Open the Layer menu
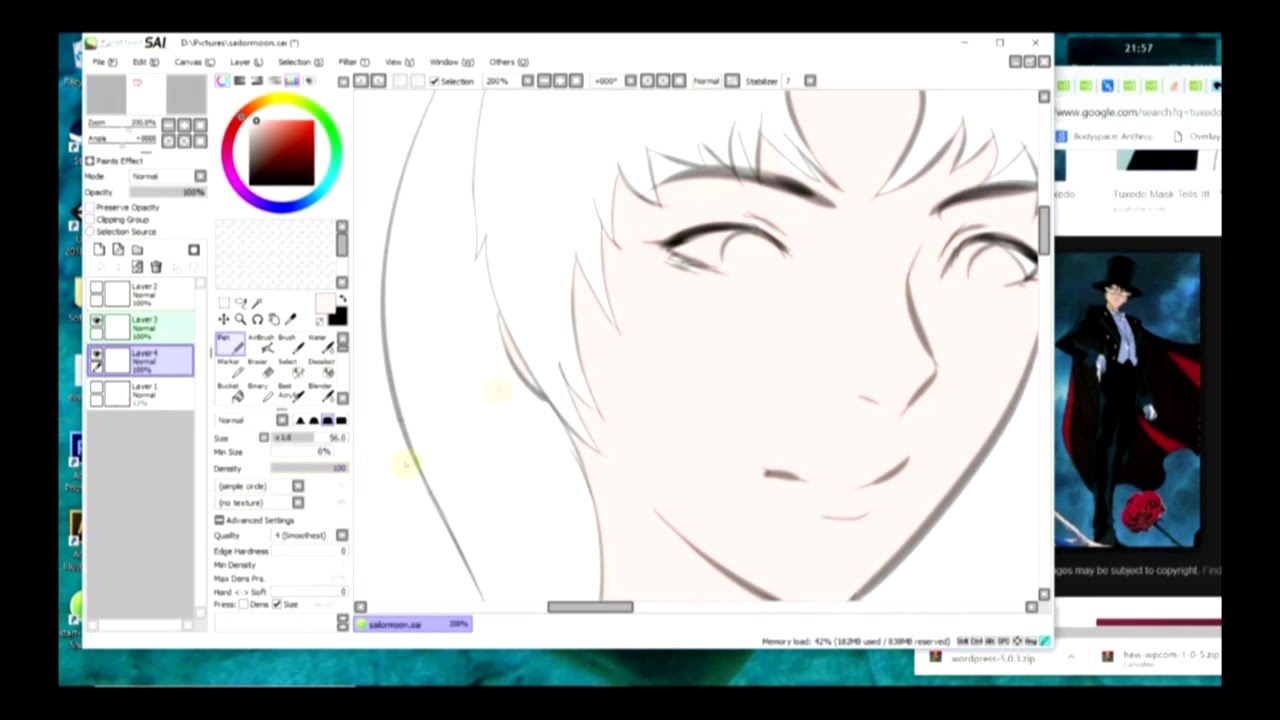The image size is (1280, 720). [246, 62]
